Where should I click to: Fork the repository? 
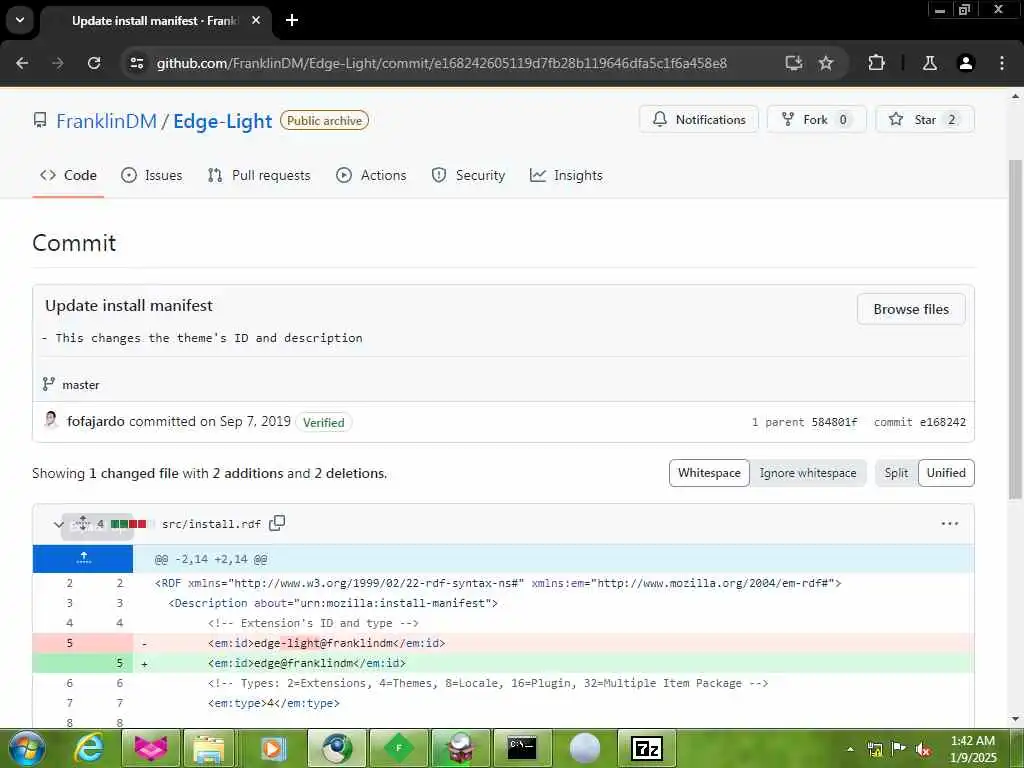pos(816,120)
